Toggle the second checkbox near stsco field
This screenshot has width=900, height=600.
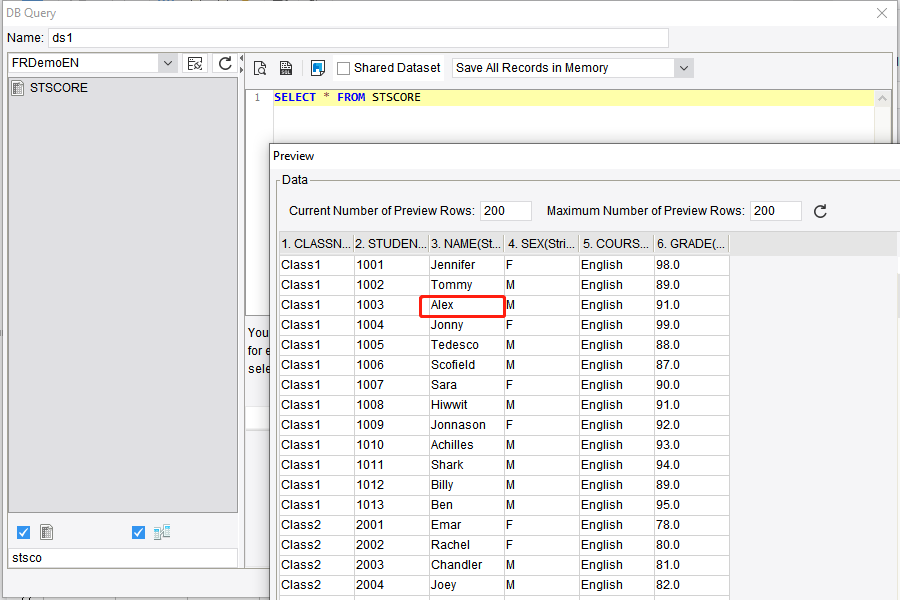pyautogui.click(x=138, y=532)
